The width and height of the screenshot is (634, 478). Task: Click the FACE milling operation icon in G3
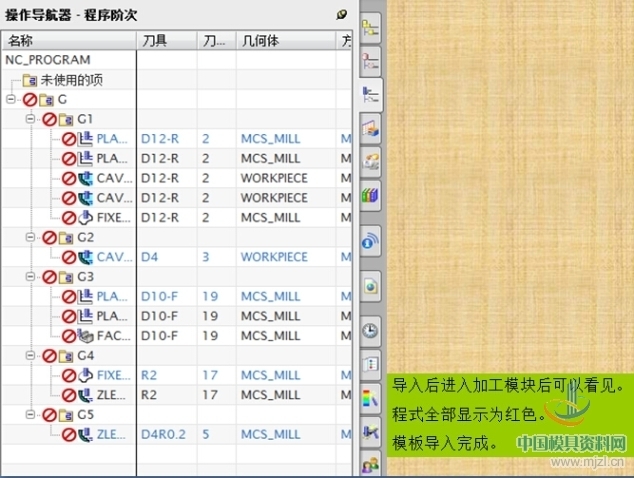pyautogui.click(x=85, y=335)
